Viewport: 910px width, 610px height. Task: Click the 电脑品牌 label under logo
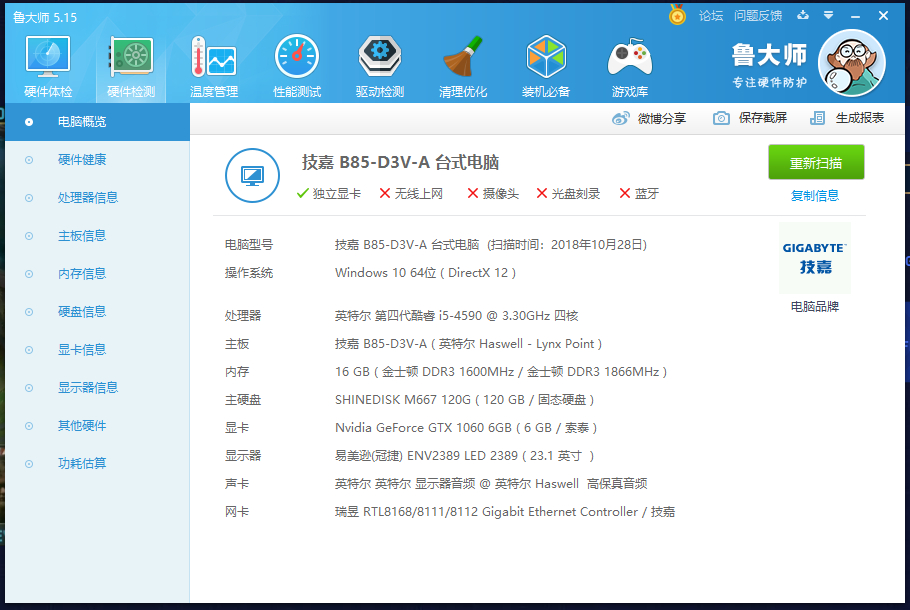pyautogui.click(x=815, y=306)
